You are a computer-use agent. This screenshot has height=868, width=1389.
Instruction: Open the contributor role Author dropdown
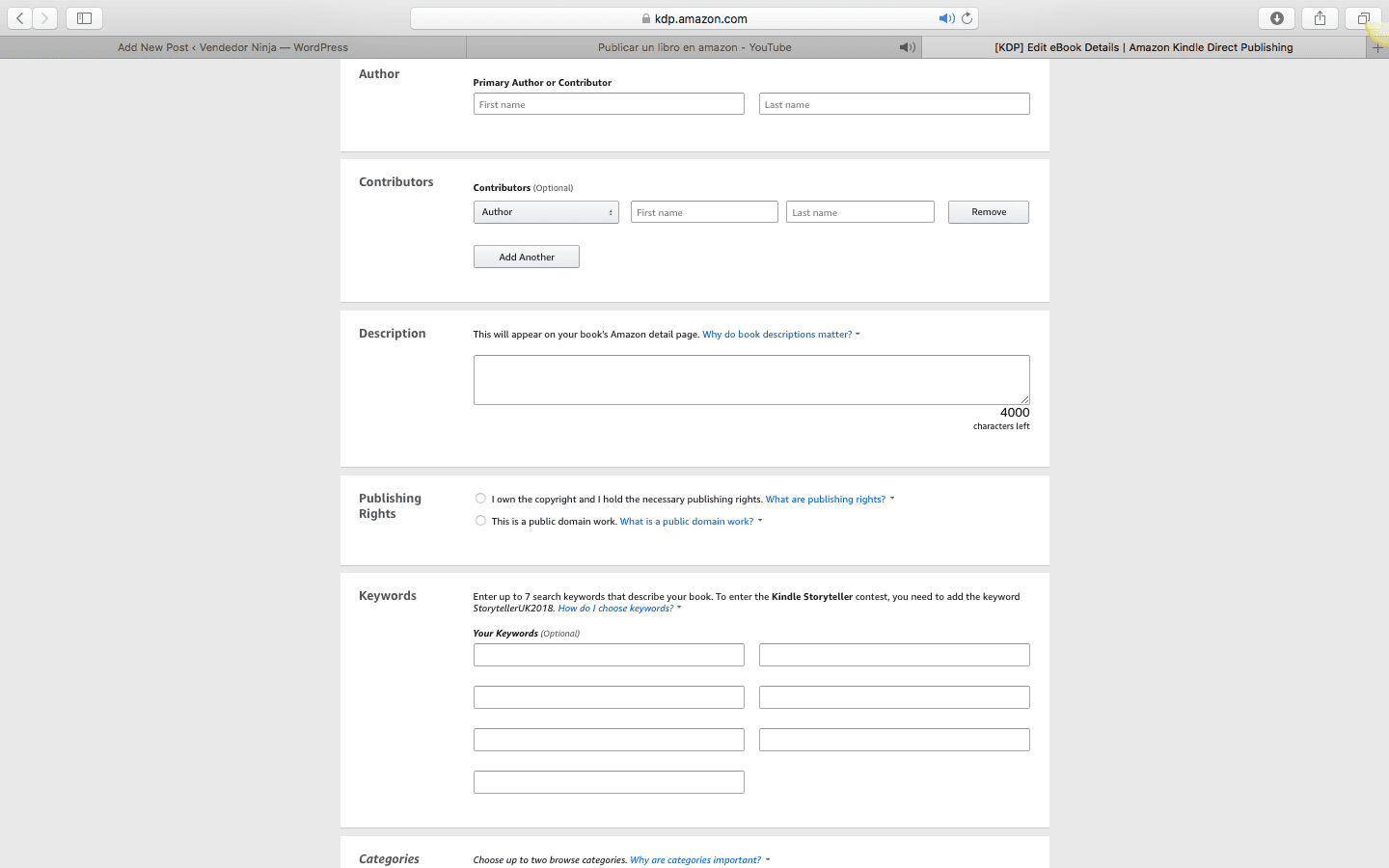pyautogui.click(x=546, y=212)
